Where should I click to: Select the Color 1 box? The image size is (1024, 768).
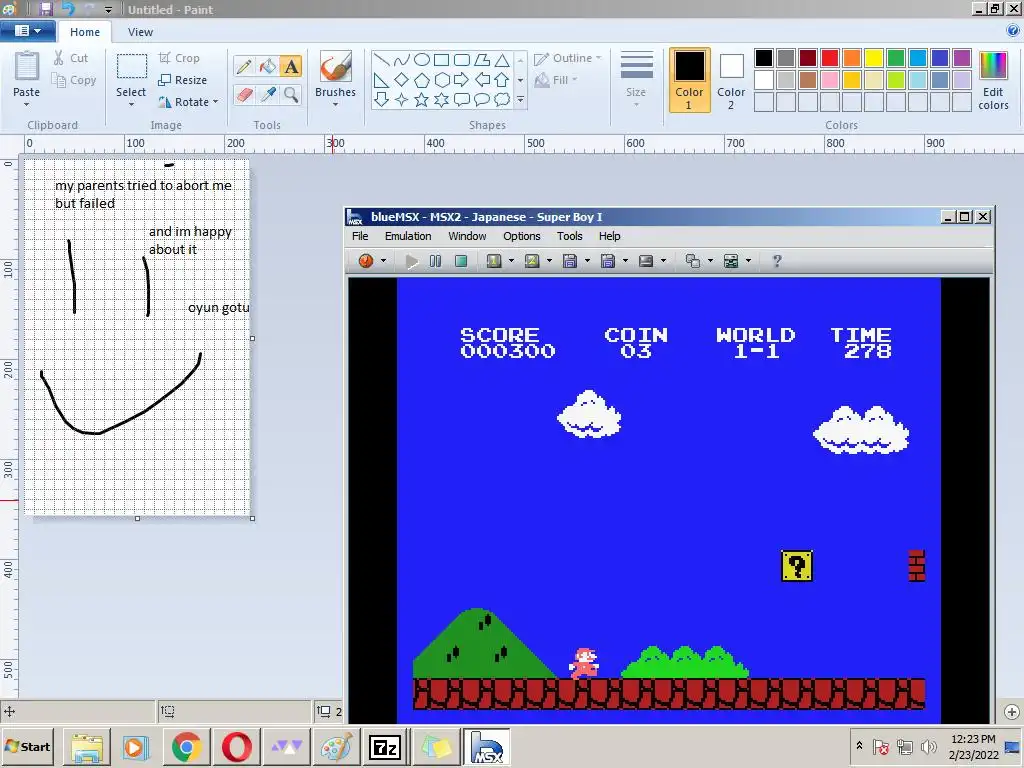pyautogui.click(x=689, y=80)
